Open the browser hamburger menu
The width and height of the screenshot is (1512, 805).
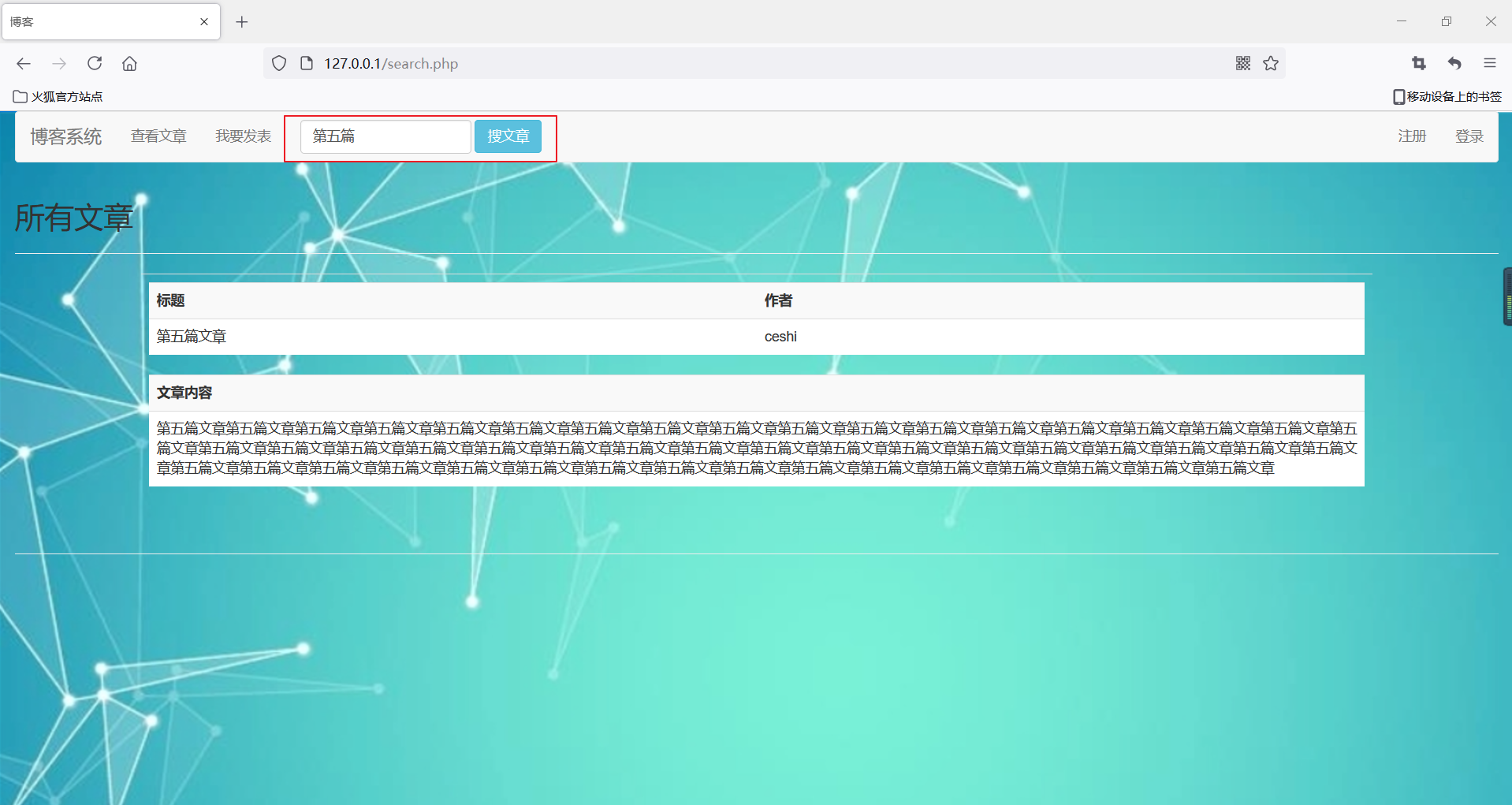coord(1489,63)
